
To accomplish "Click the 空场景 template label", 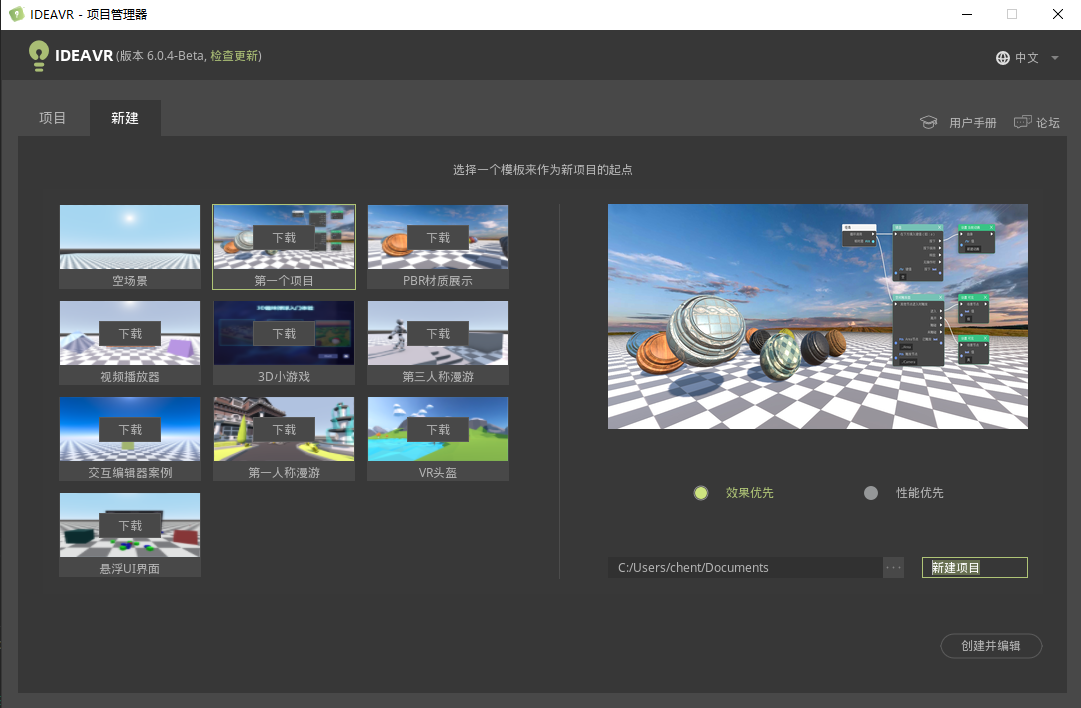I will pos(130,281).
